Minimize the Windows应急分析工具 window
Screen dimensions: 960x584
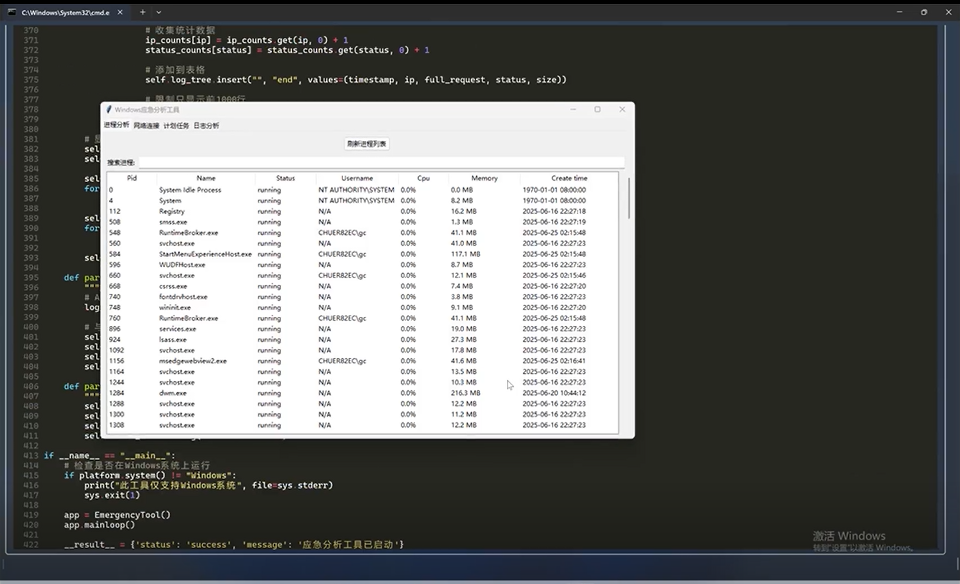[573, 110]
